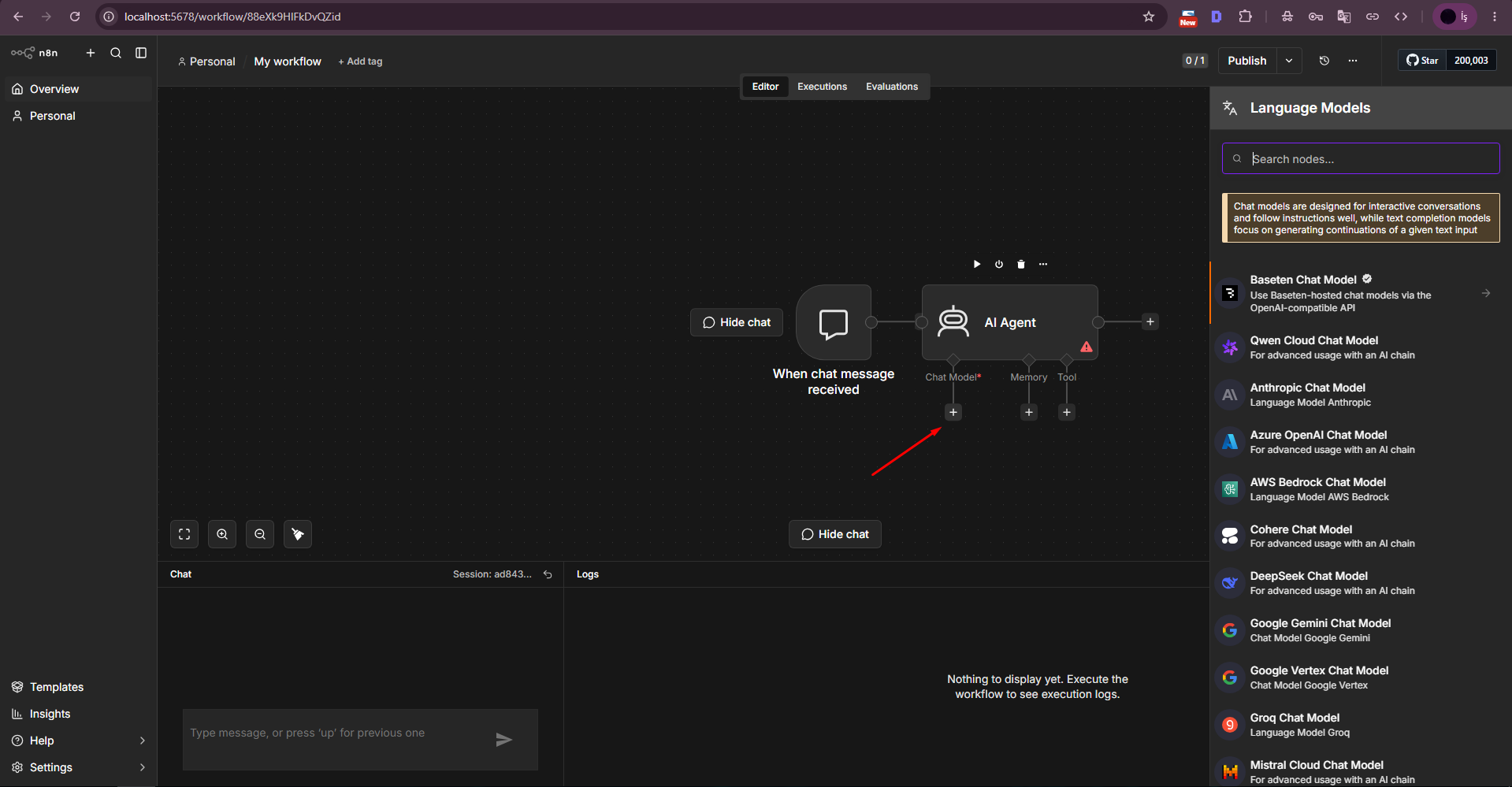The height and width of the screenshot is (787, 1512).
Task: Execute the AI Agent node play icon
Action: (977, 264)
